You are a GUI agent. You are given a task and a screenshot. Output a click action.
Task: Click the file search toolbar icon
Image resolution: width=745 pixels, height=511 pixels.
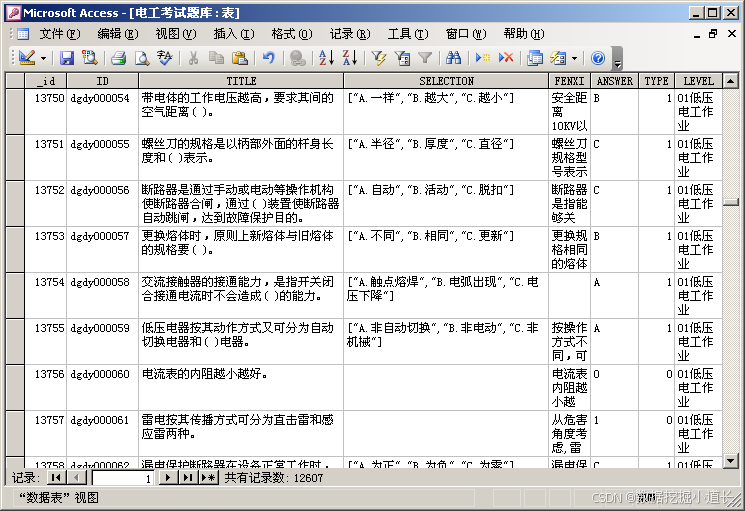click(89, 58)
